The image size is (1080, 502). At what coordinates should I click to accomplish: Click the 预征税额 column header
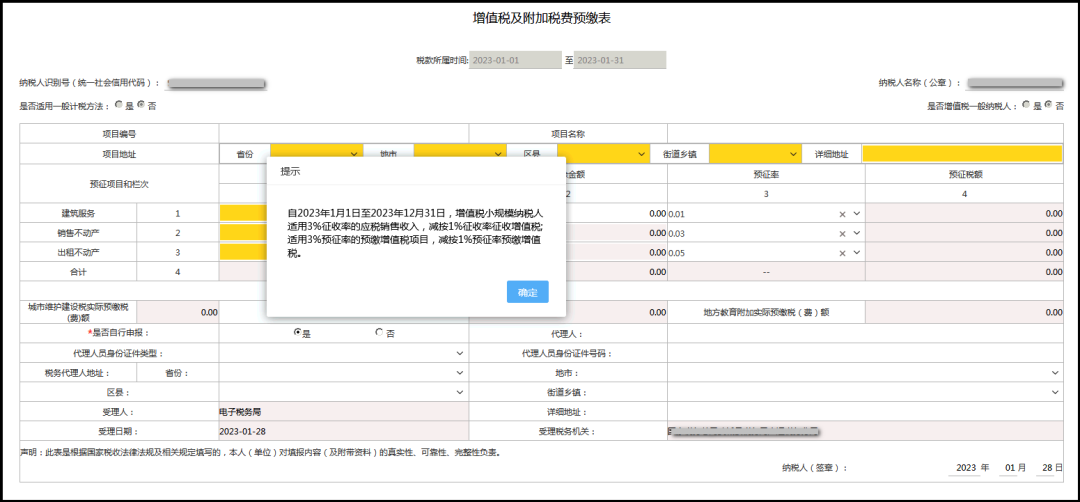tap(964, 174)
